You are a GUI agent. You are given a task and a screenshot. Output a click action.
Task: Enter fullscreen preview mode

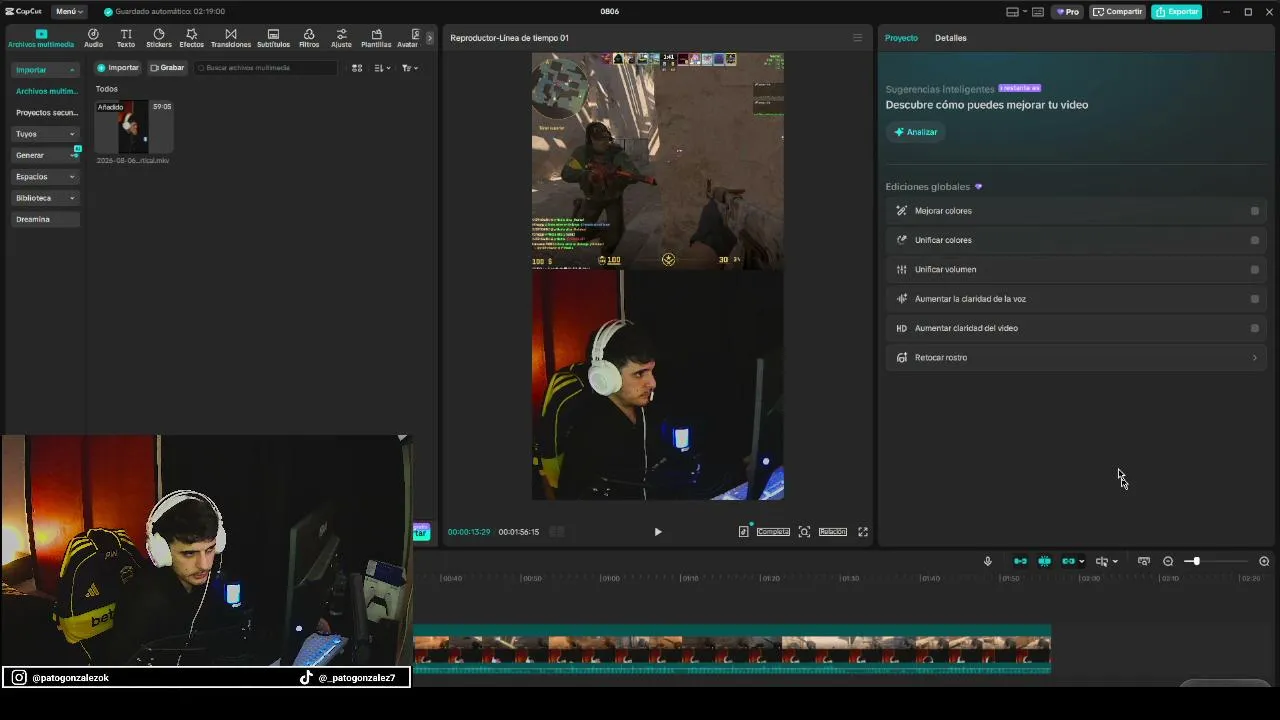pos(863,532)
